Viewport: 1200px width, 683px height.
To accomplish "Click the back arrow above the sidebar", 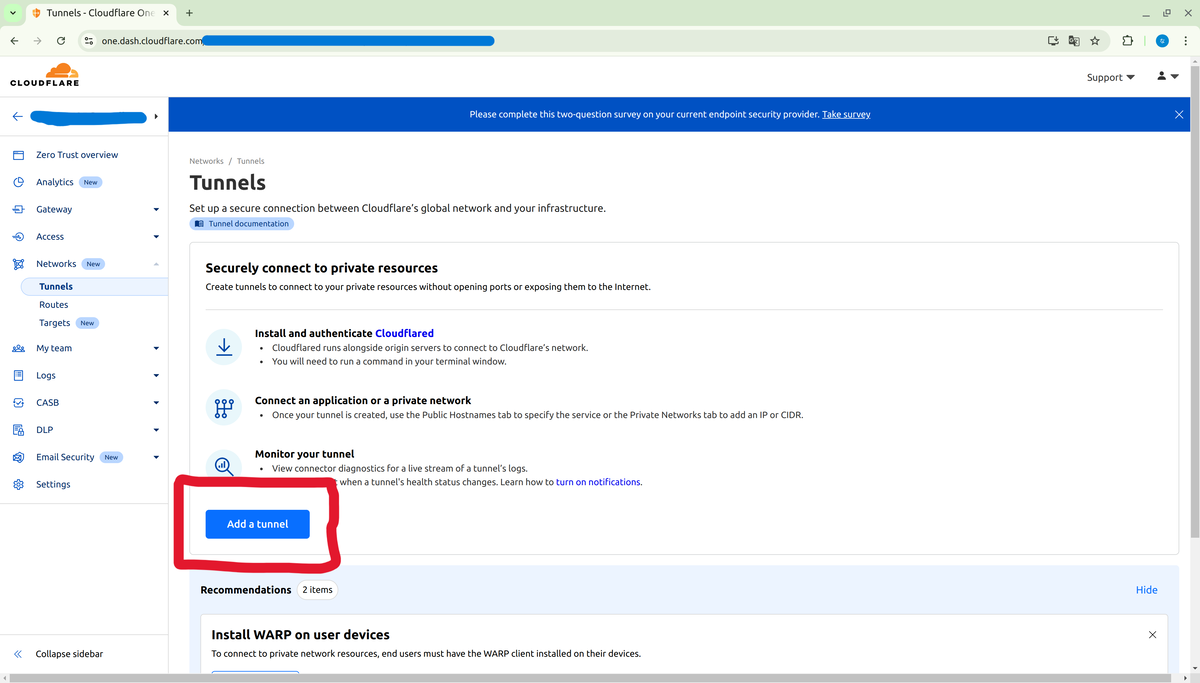I will click(17, 116).
